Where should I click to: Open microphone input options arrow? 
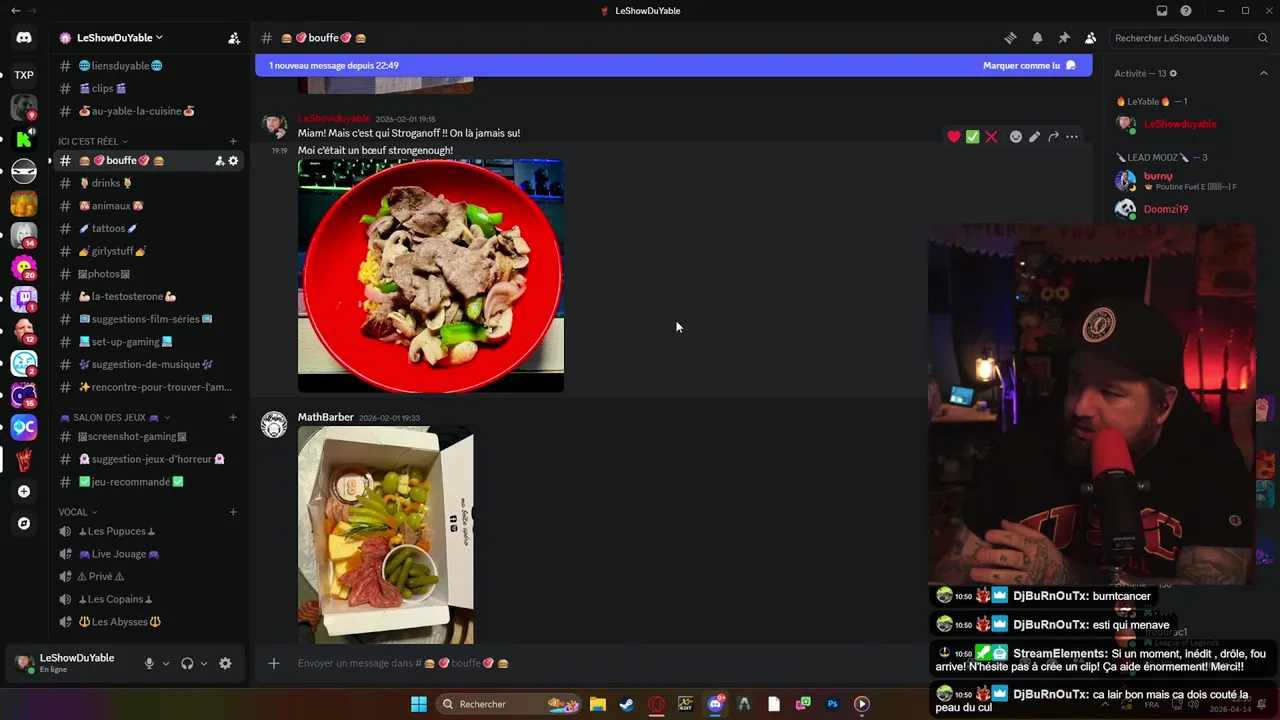[x=166, y=663]
